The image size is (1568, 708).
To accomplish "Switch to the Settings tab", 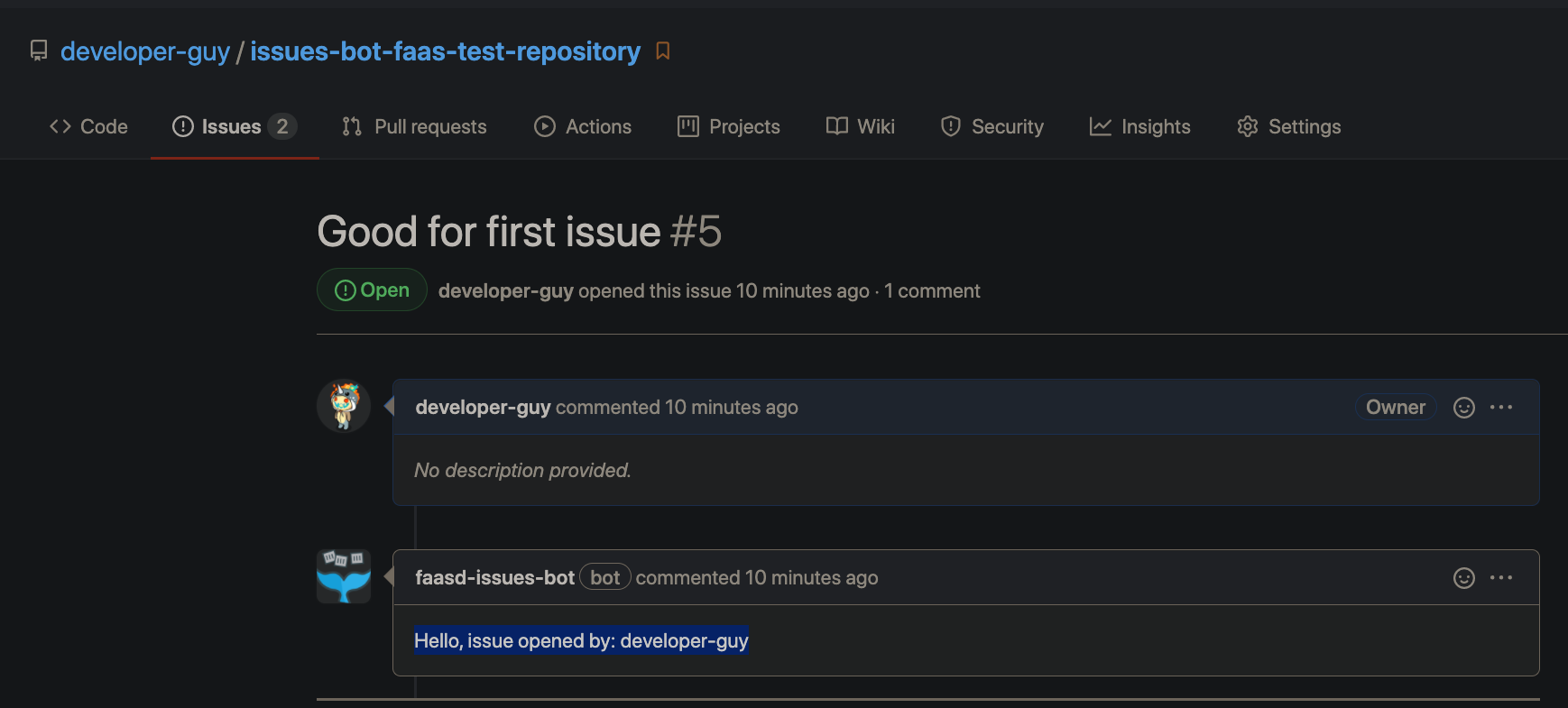I will [x=1289, y=126].
